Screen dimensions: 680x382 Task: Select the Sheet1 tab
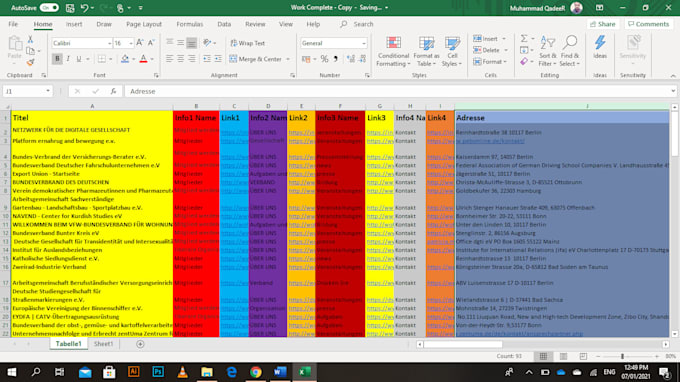pyautogui.click(x=103, y=344)
